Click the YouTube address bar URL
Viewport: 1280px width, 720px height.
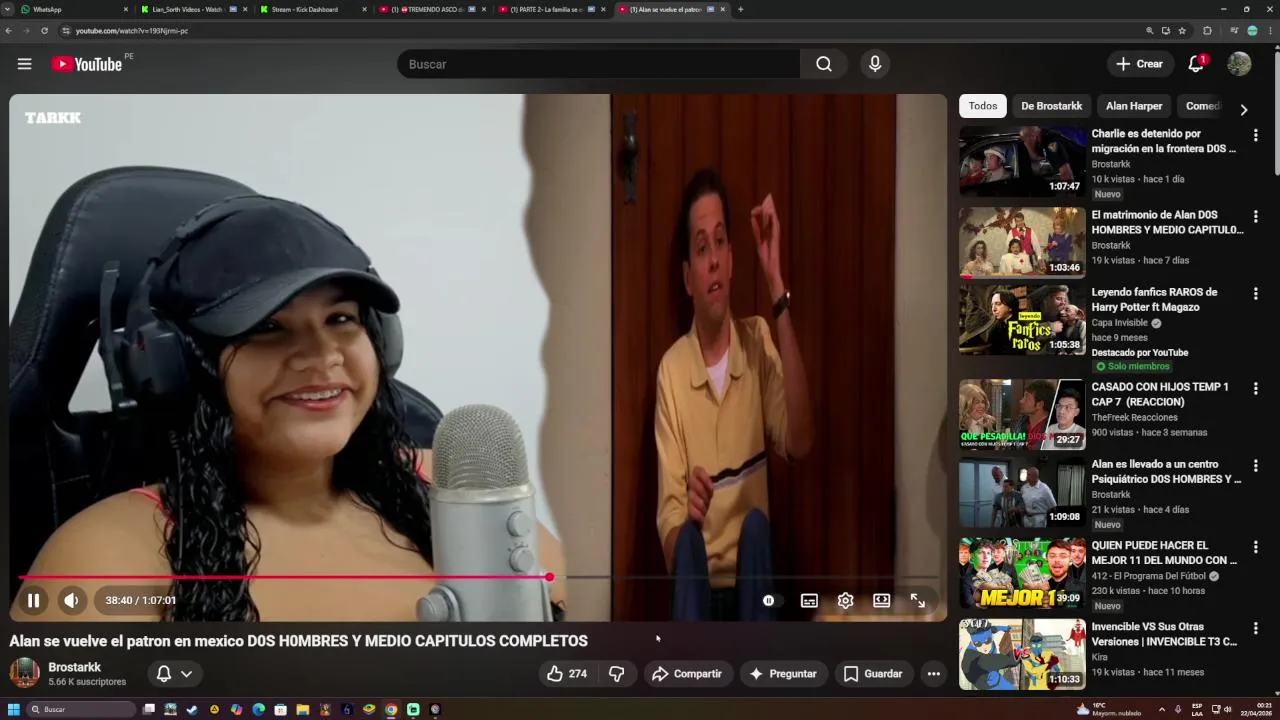tap(132, 31)
